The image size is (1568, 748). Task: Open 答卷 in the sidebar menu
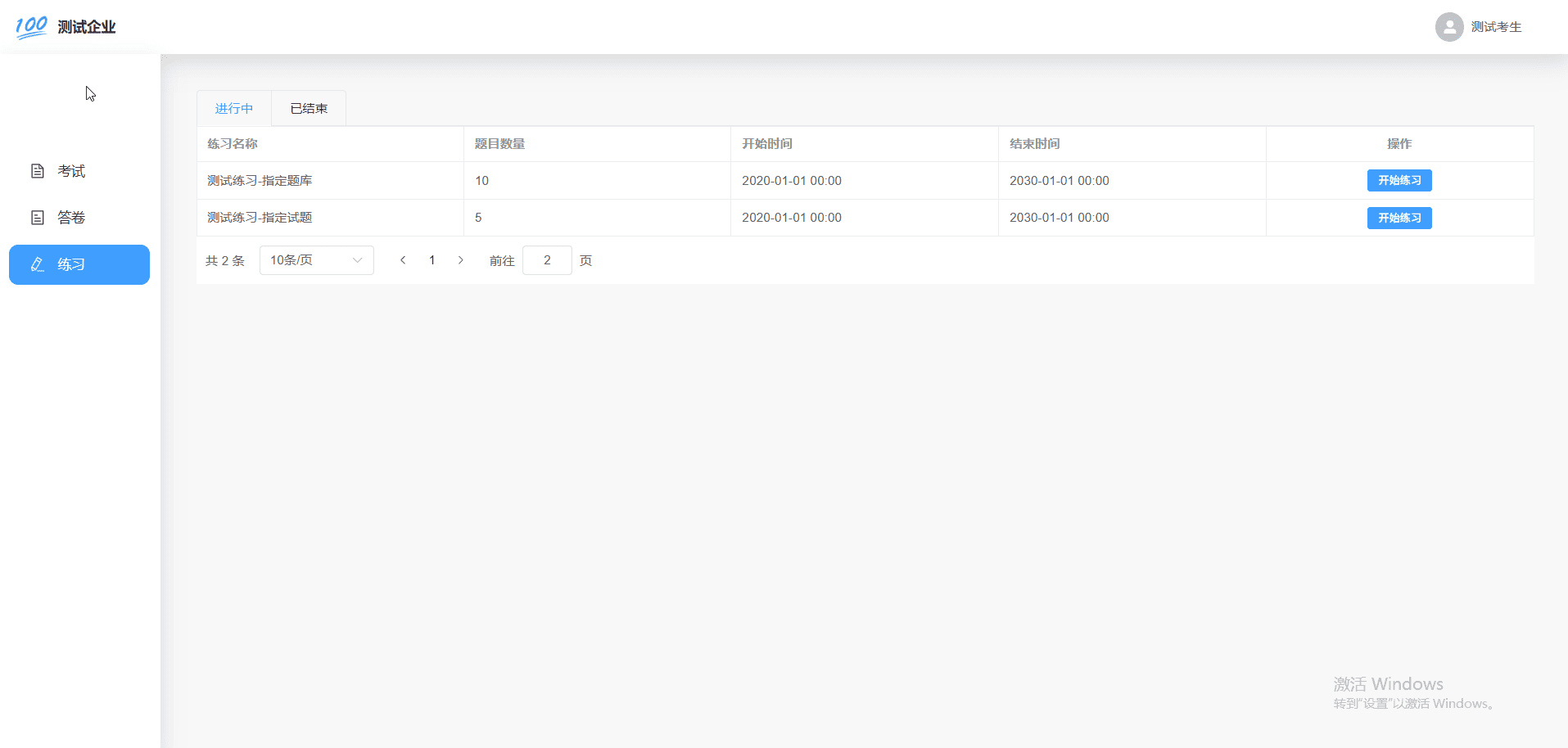[x=71, y=218]
